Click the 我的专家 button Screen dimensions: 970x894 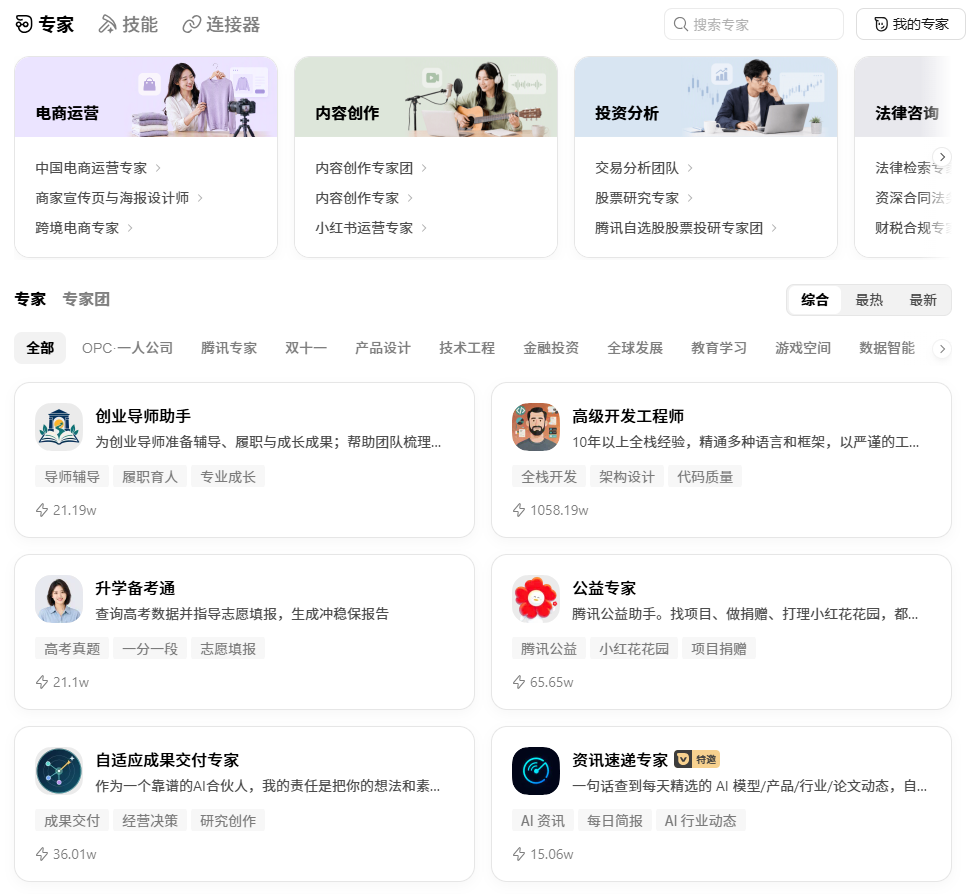[x=911, y=24]
